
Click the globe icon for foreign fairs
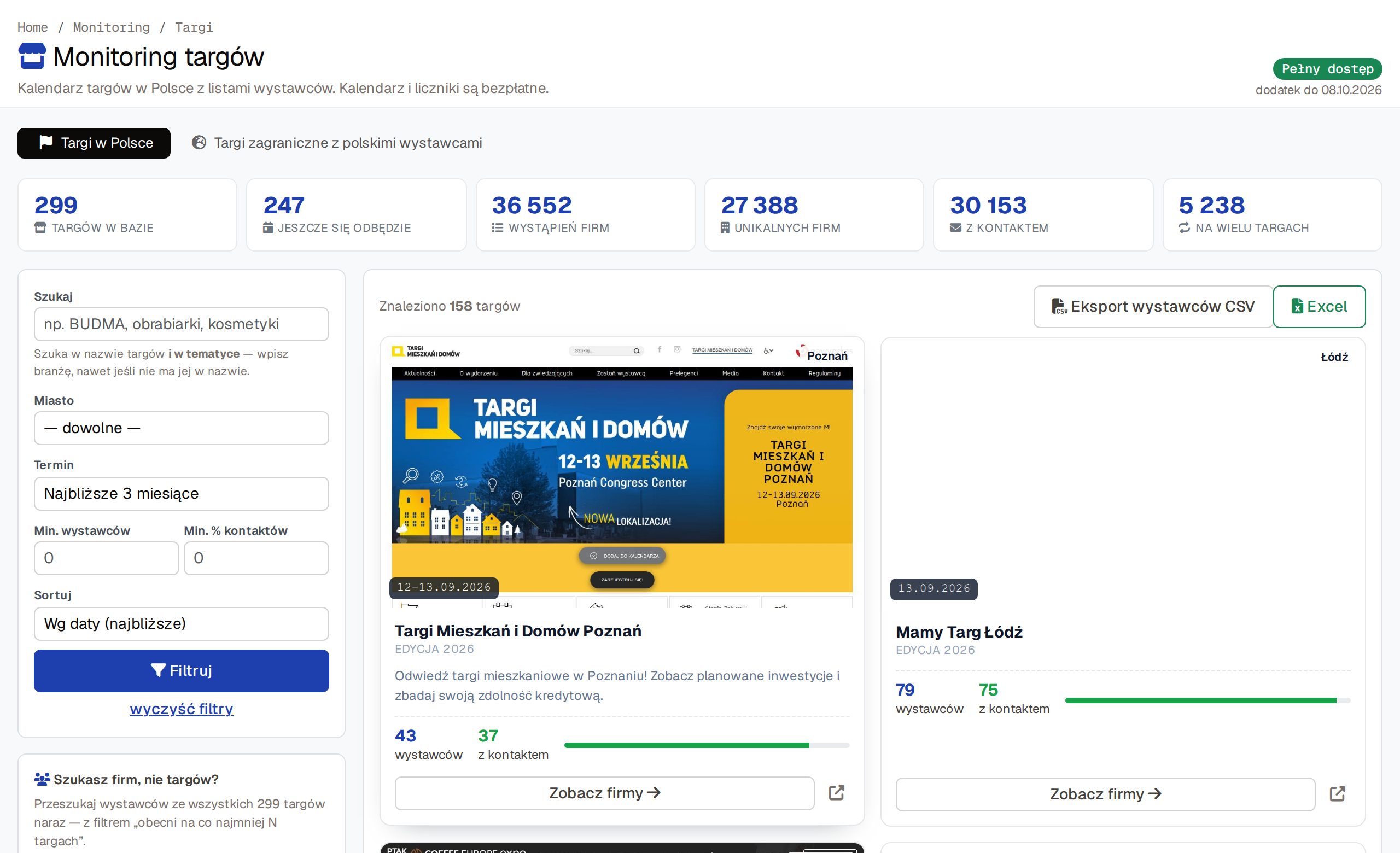pyautogui.click(x=199, y=142)
